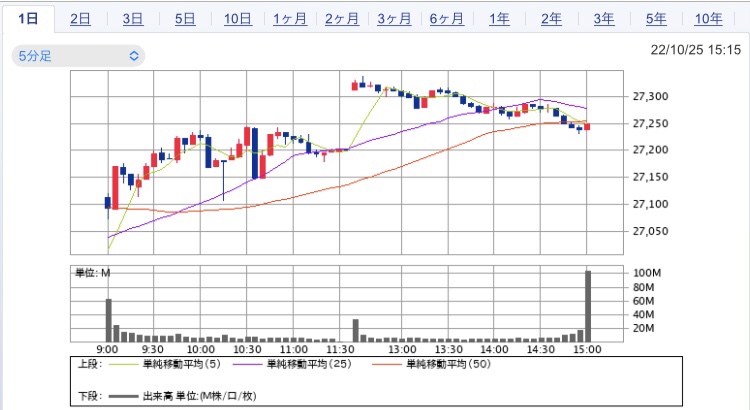Screen dimensions: 750x410
Task: Select the 1日 chart range tab
Action: click(x=28, y=19)
